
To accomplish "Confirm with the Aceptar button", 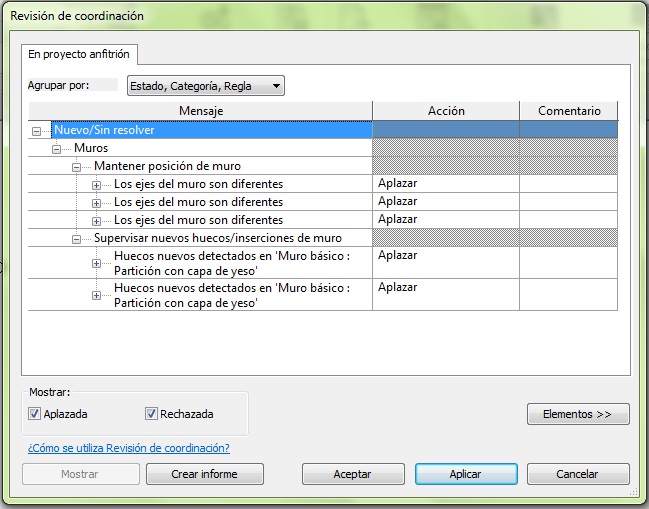I will point(352,474).
